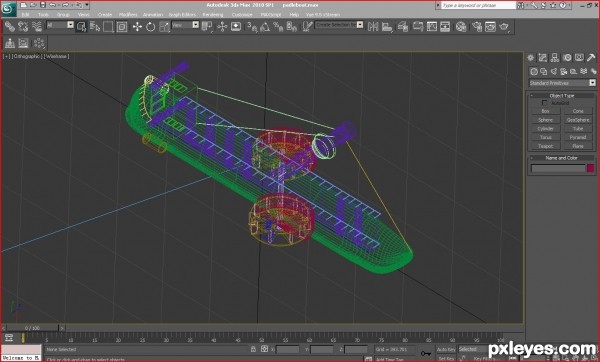The image size is (600, 362).
Task: Toggle the Percent Snap button
Action: tap(278, 26)
